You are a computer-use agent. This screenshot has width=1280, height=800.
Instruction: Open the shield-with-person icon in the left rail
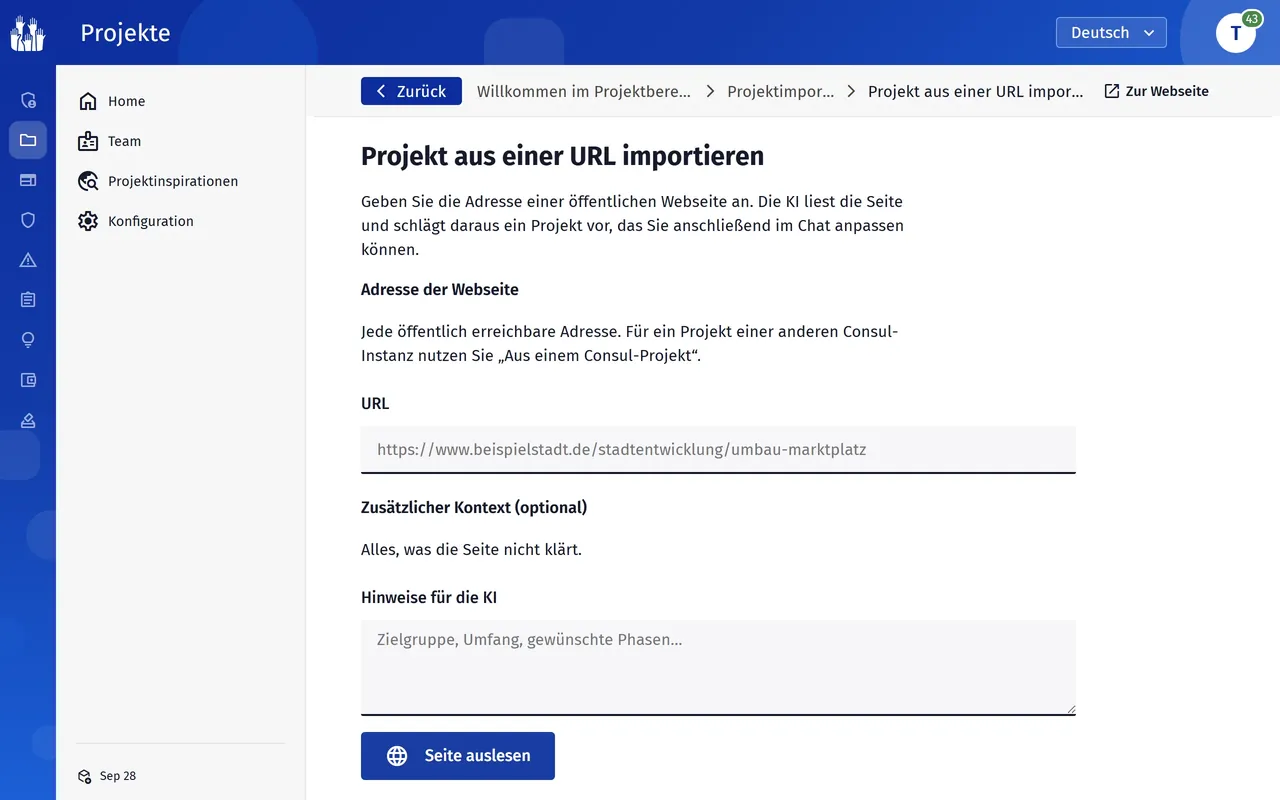pos(28,100)
